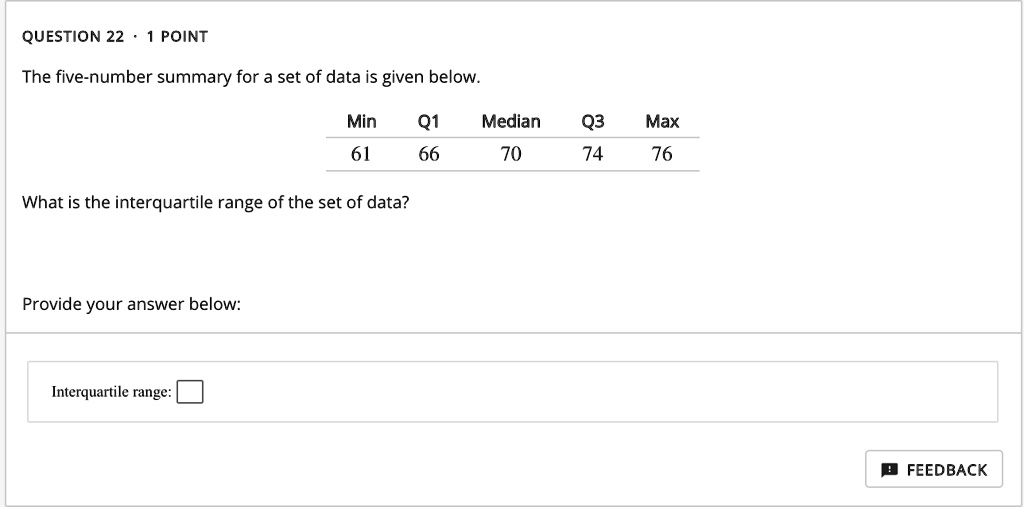Click the 'Interquartile range:' field label

click(111, 392)
